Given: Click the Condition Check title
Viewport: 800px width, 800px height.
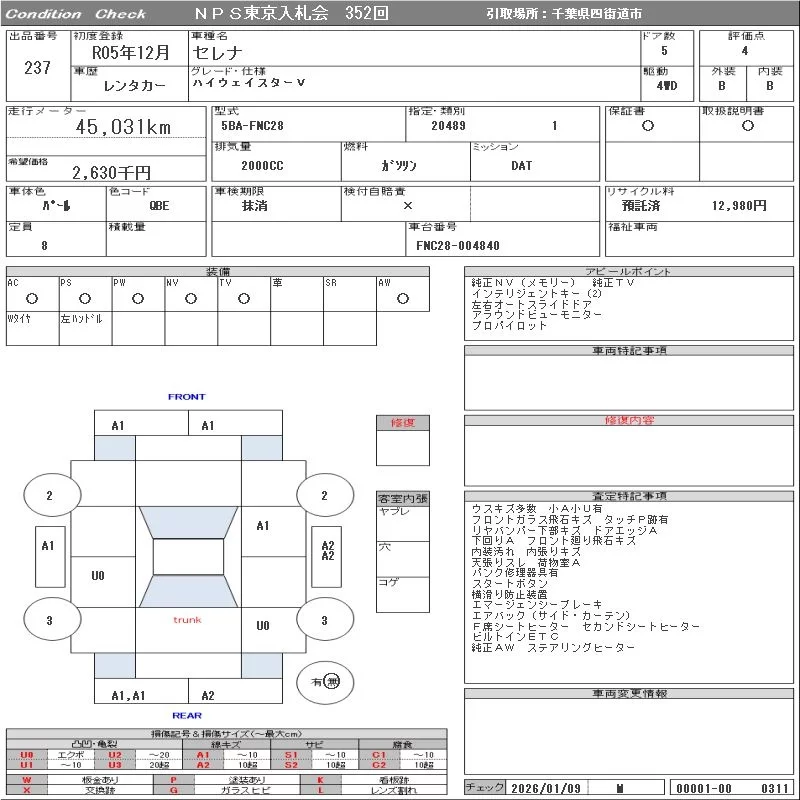Looking at the screenshot, I should (76, 14).
